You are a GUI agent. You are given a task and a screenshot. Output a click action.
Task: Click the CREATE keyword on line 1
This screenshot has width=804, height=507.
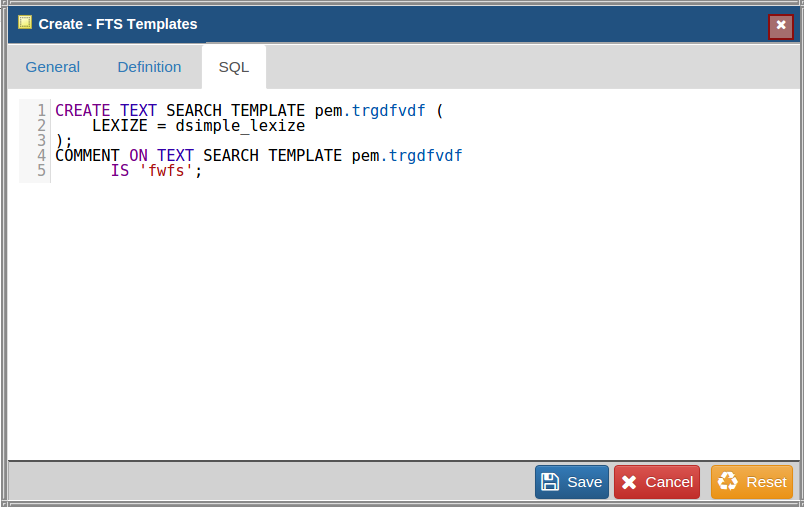point(83,110)
